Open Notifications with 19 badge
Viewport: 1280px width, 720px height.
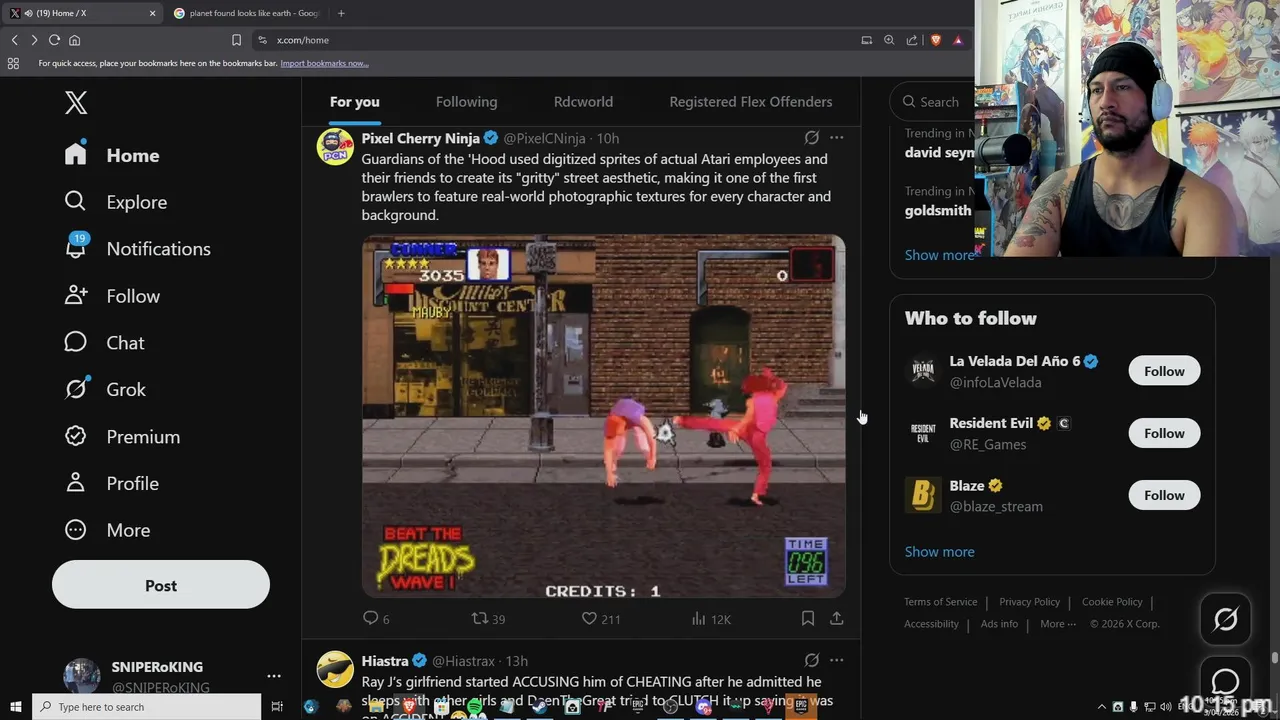[137, 249]
